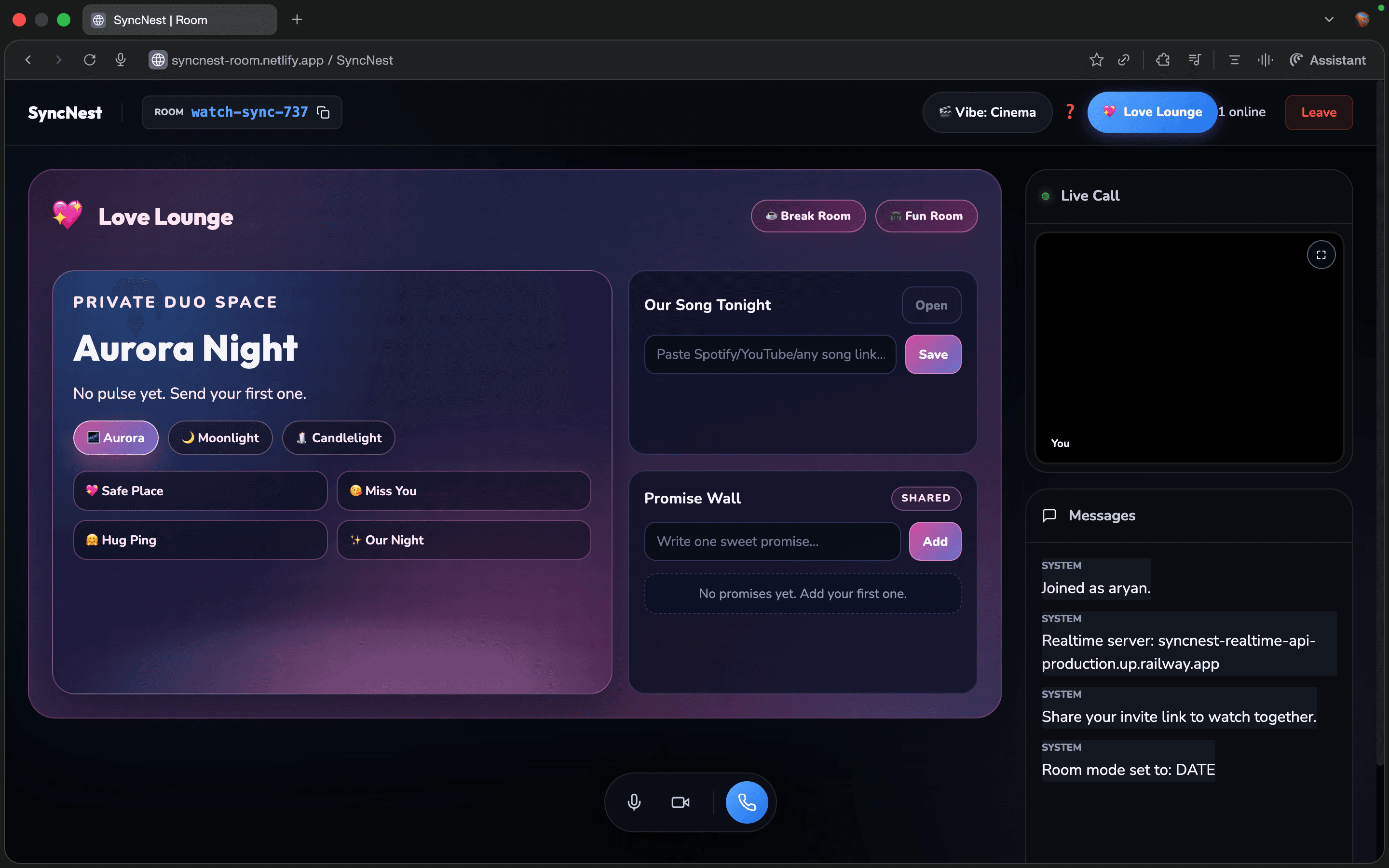The image size is (1389, 868).
Task: Bookmark the page with the star icon
Action: 1096,60
